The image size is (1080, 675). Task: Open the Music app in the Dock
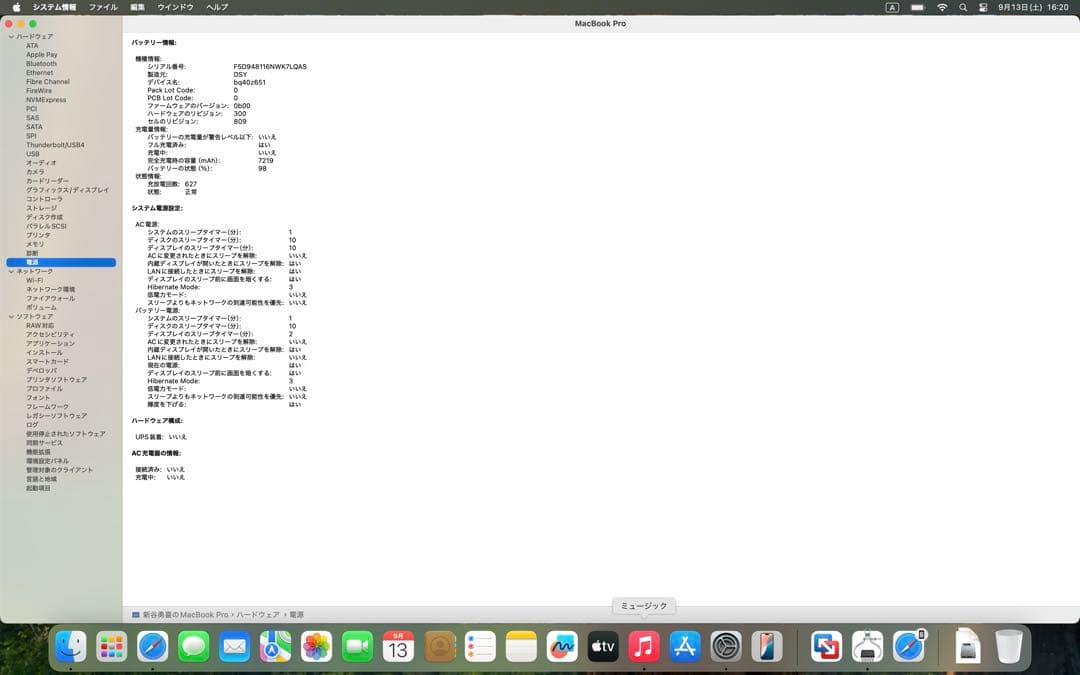tap(643, 647)
